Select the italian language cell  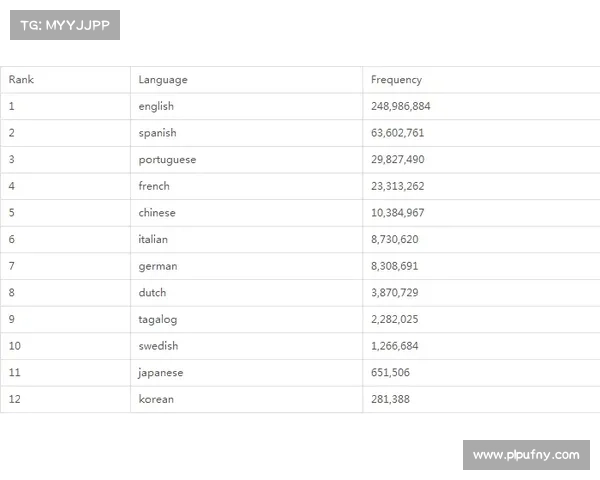click(x=153, y=240)
